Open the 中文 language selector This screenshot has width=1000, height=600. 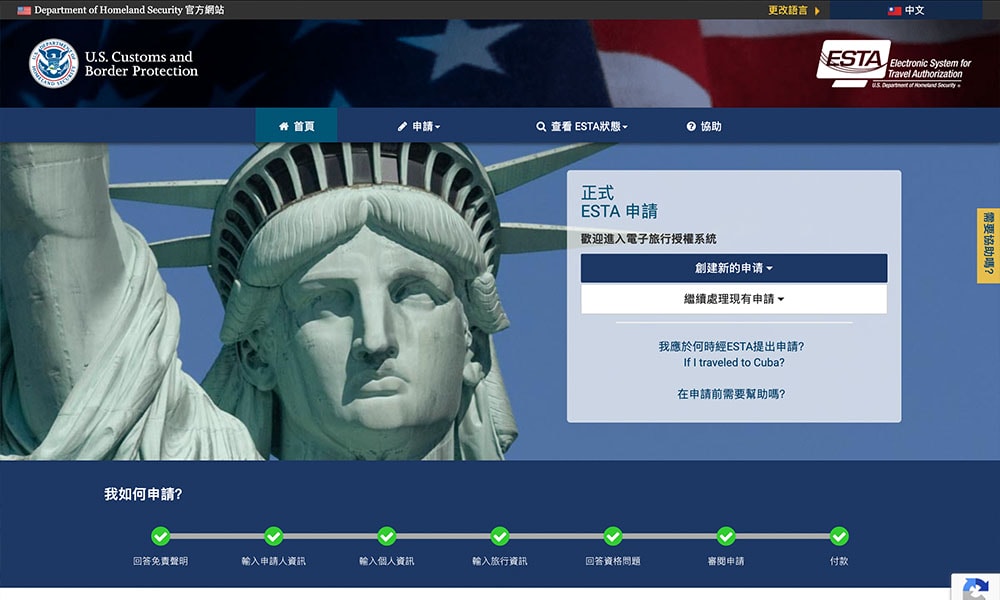click(x=906, y=10)
